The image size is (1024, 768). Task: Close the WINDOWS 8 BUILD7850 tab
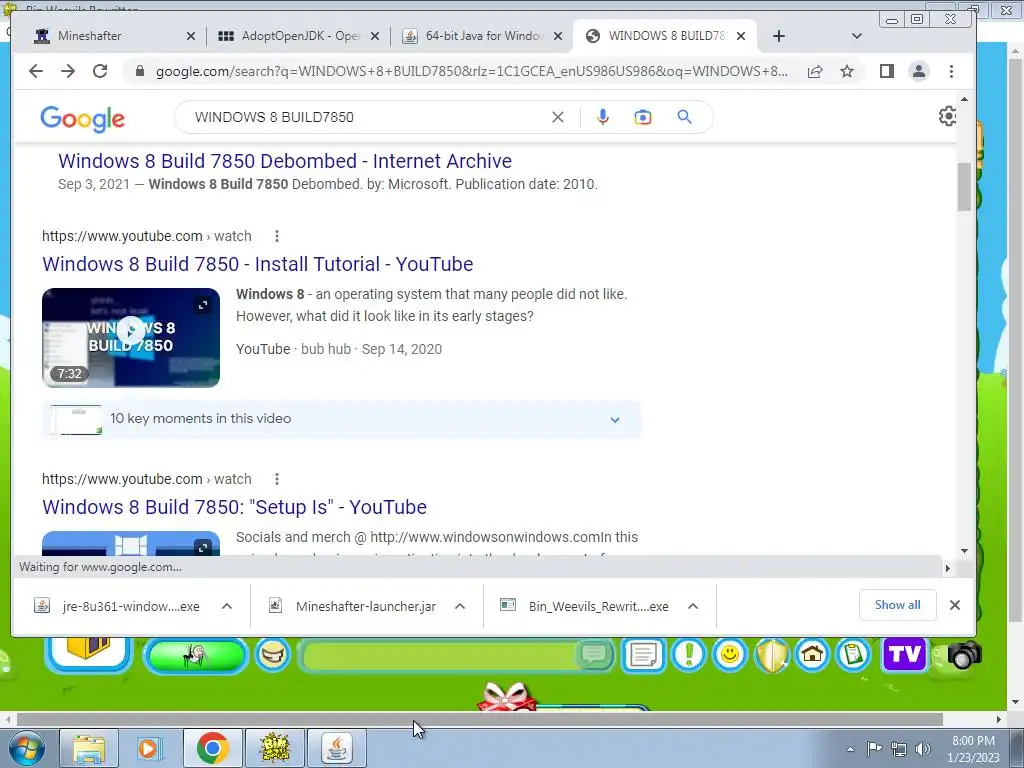(741, 36)
